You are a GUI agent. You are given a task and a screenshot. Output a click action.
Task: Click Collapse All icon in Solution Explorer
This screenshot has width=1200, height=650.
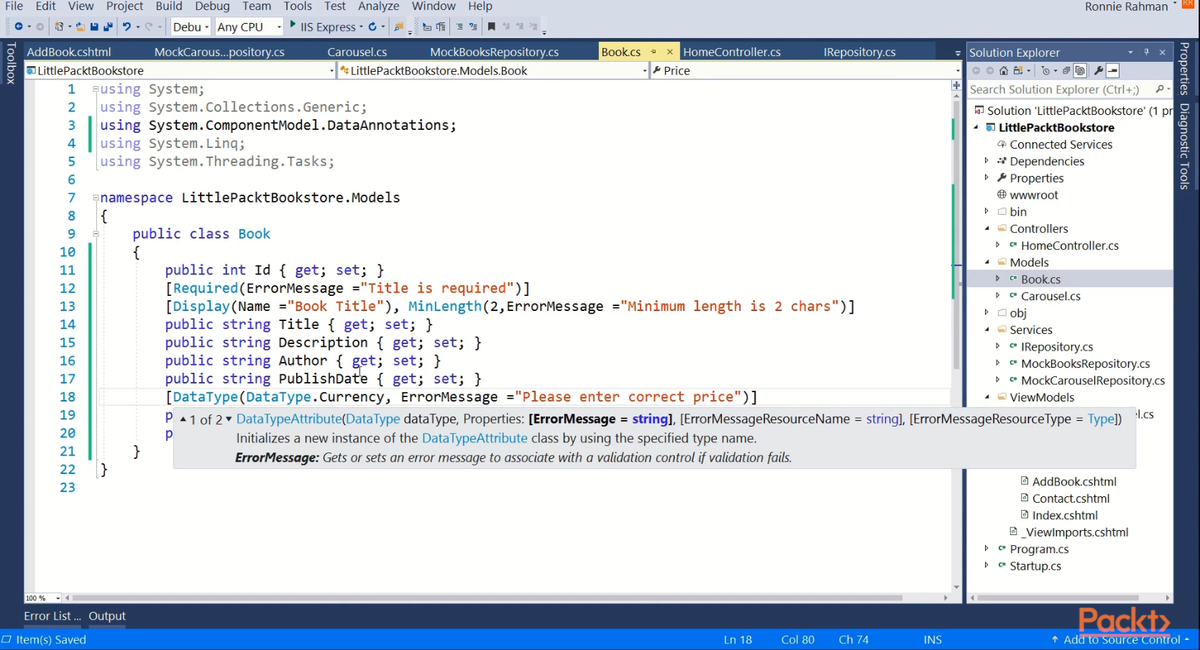(1066, 71)
